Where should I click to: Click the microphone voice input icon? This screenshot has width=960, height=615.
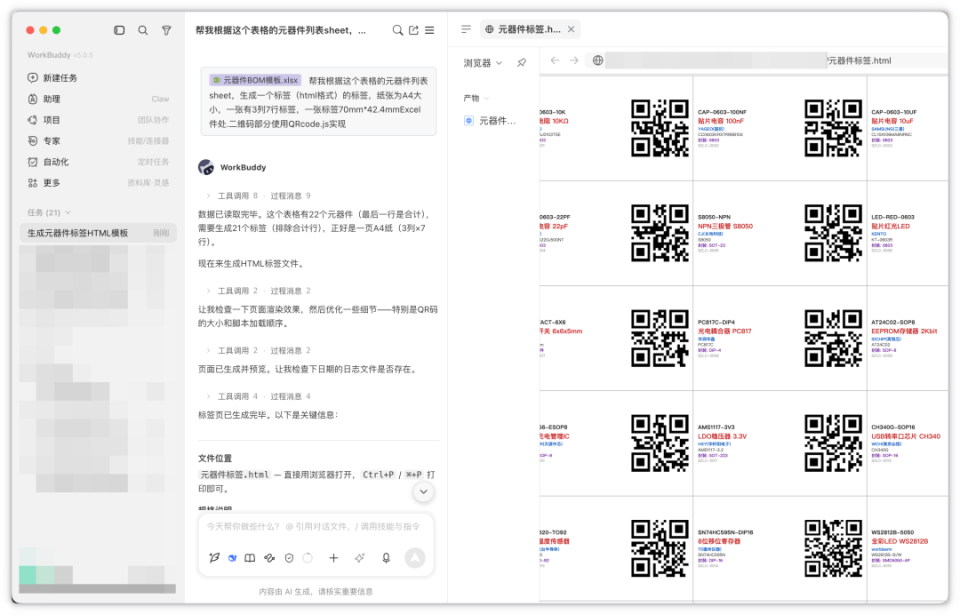(x=386, y=557)
